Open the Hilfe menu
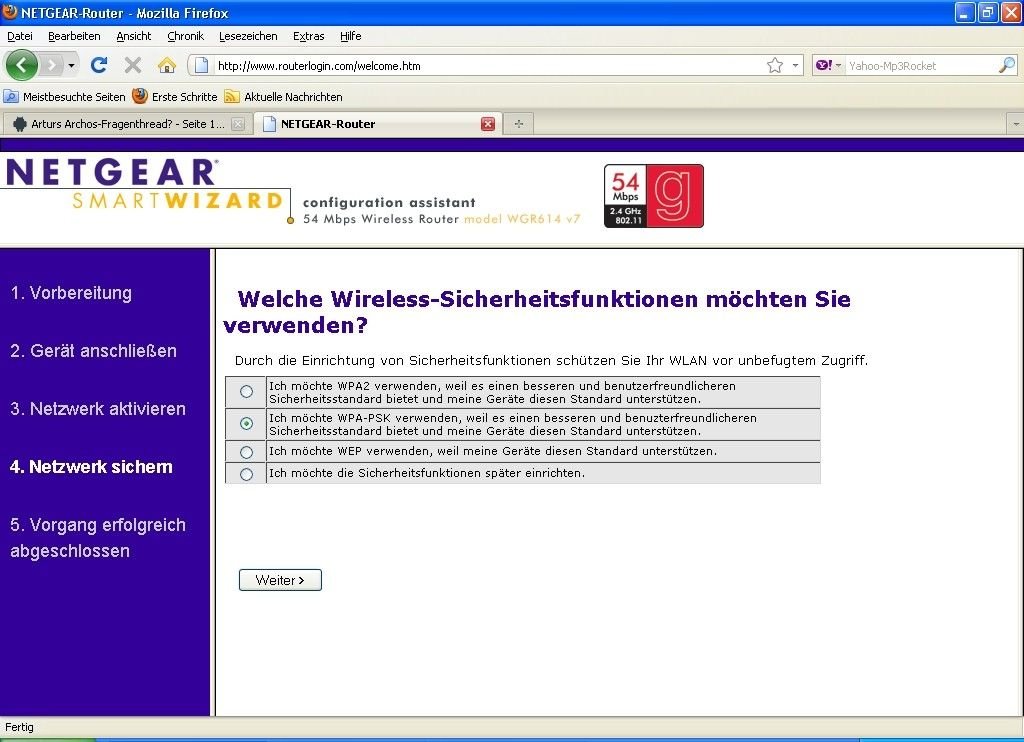This screenshot has width=1024, height=742. click(x=351, y=36)
